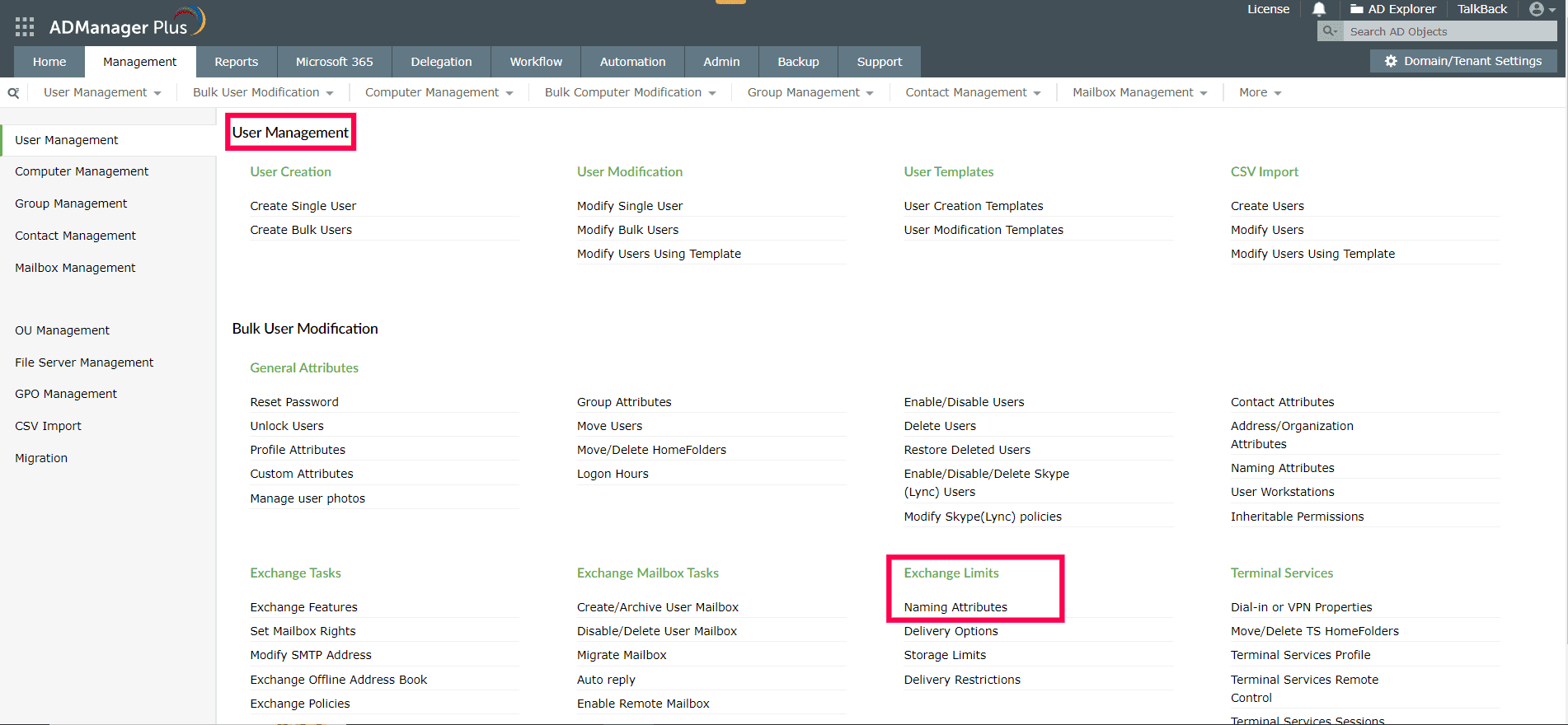1568x725 pixels.
Task: Open GPO Management in the sidebar
Action: [66, 394]
